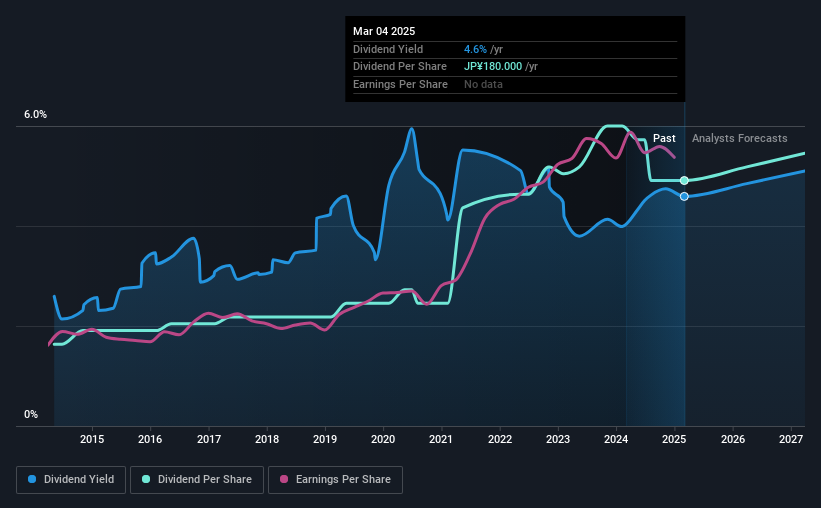Click the pink Earnings Per Share legend dot
821x508 pixels.
pyautogui.click(x=284, y=479)
